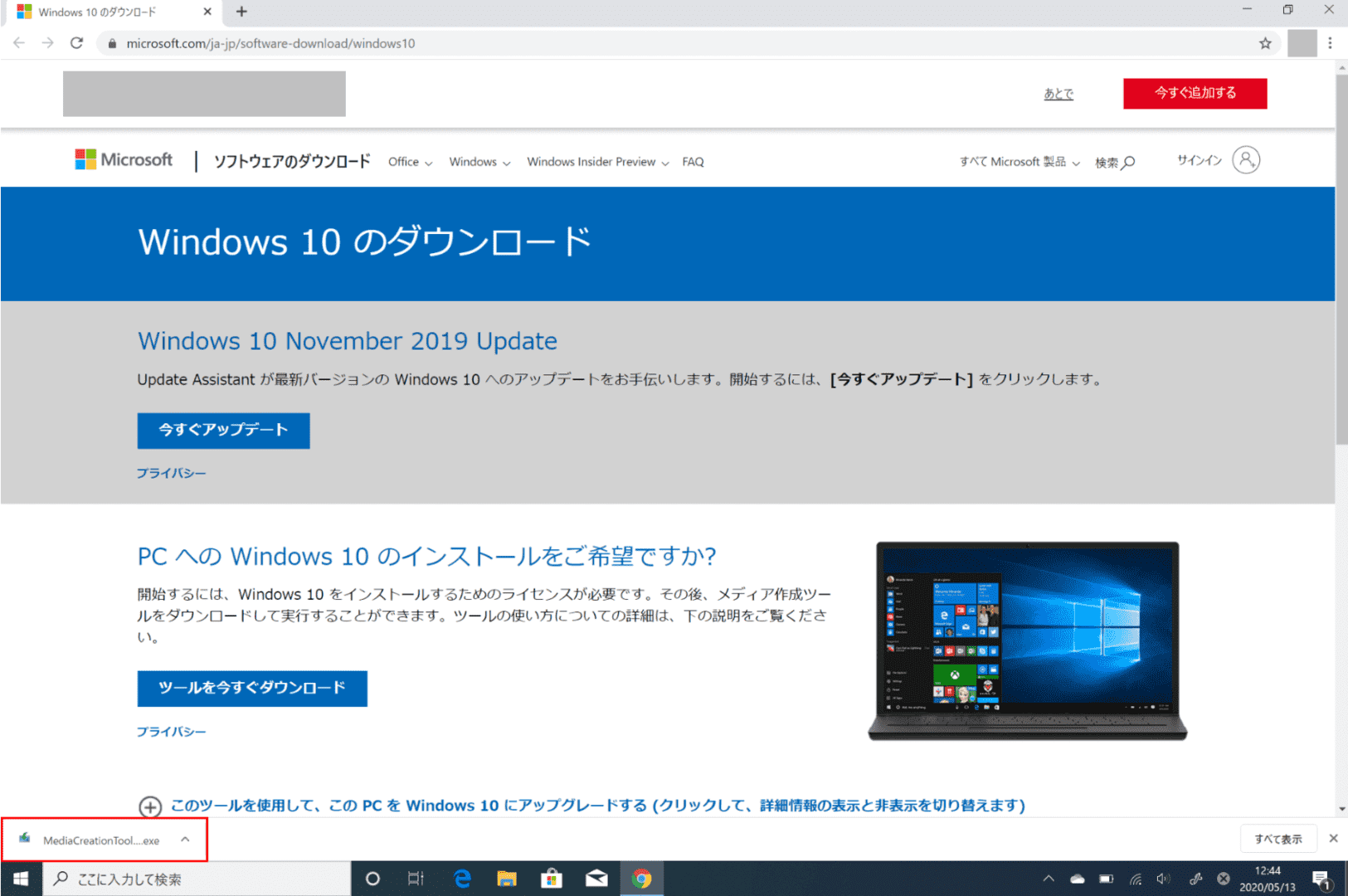Open network Wi-Fi tray icon
The height and width of the screenshot is (896, 1348).
click(1136, 879)
